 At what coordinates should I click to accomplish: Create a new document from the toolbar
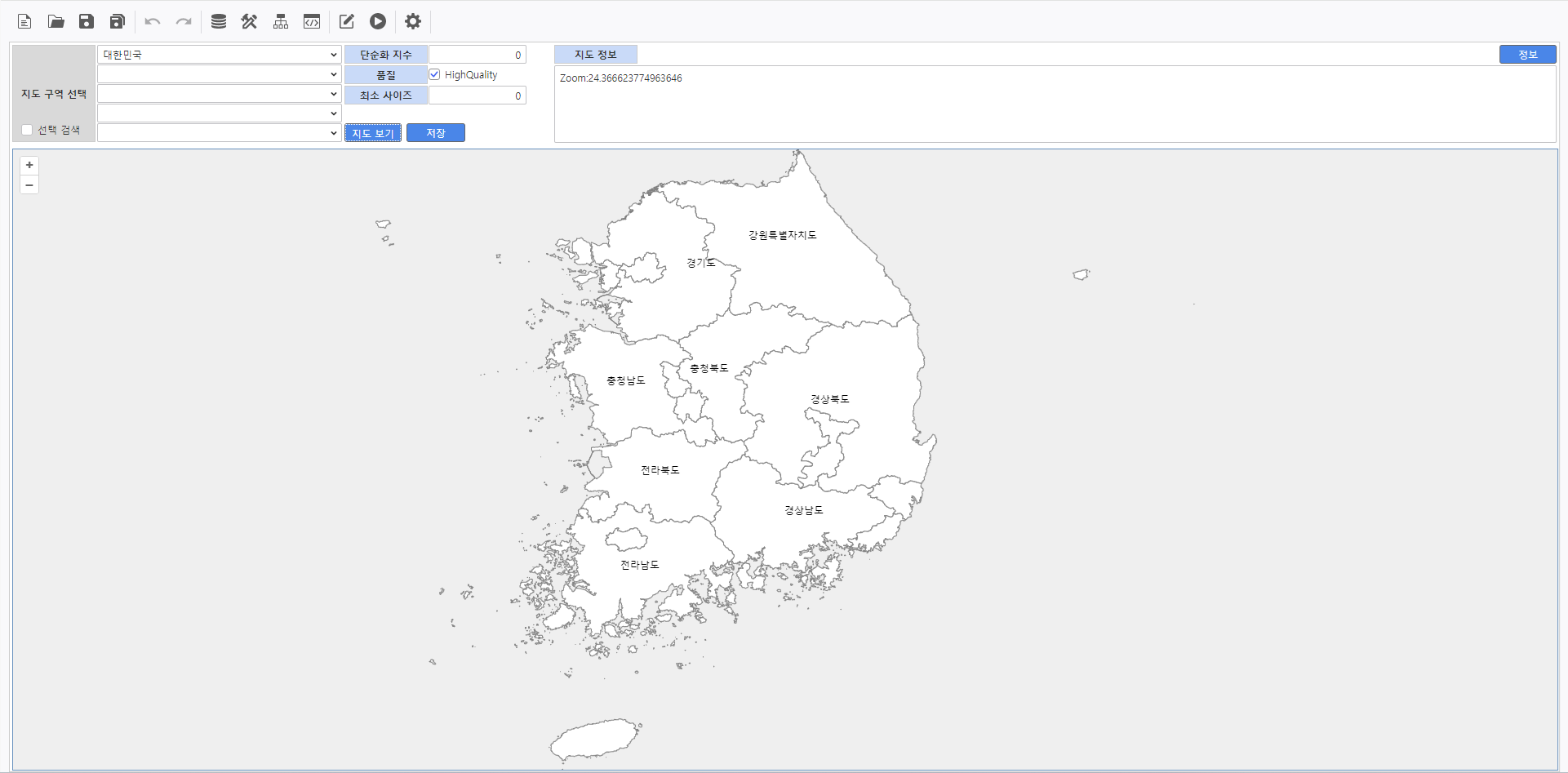[24, 21]
